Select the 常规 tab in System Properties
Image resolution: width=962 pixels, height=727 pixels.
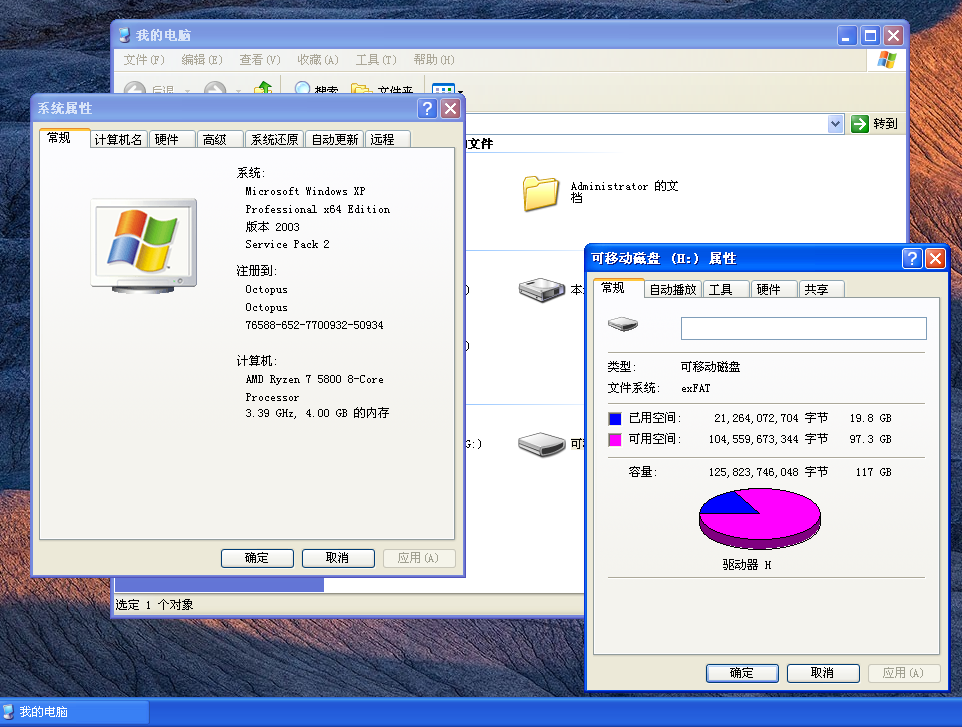pos(64,138)
